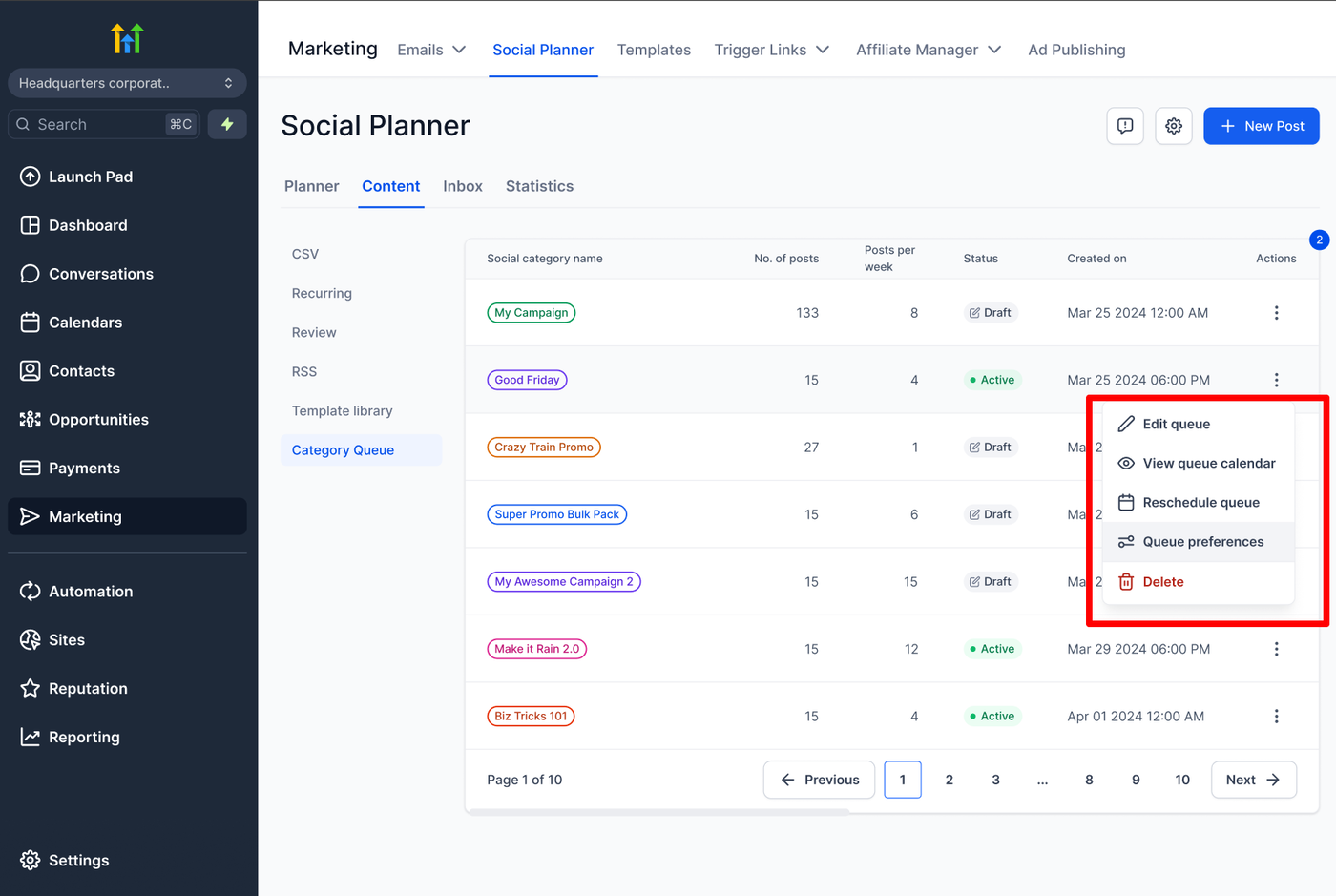Go to Opportunities in the sidebar

point(98,420)
